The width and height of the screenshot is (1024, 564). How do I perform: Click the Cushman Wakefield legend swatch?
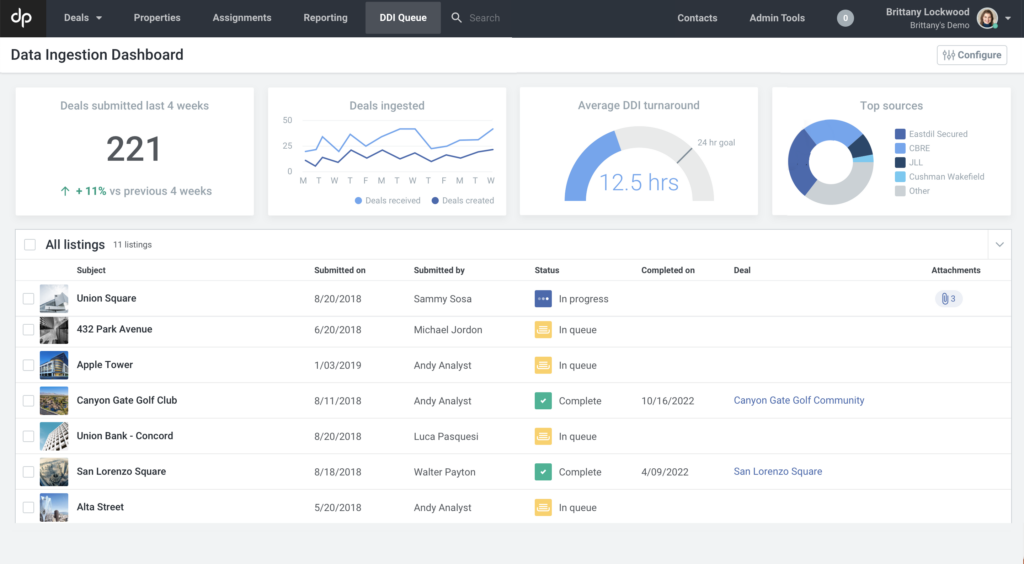[x=900, y=177]
